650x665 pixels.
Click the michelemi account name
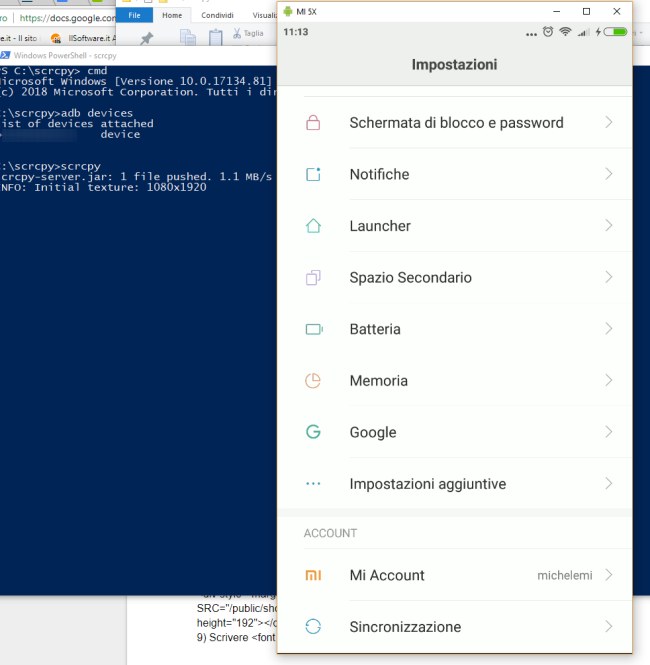[565, 576]
